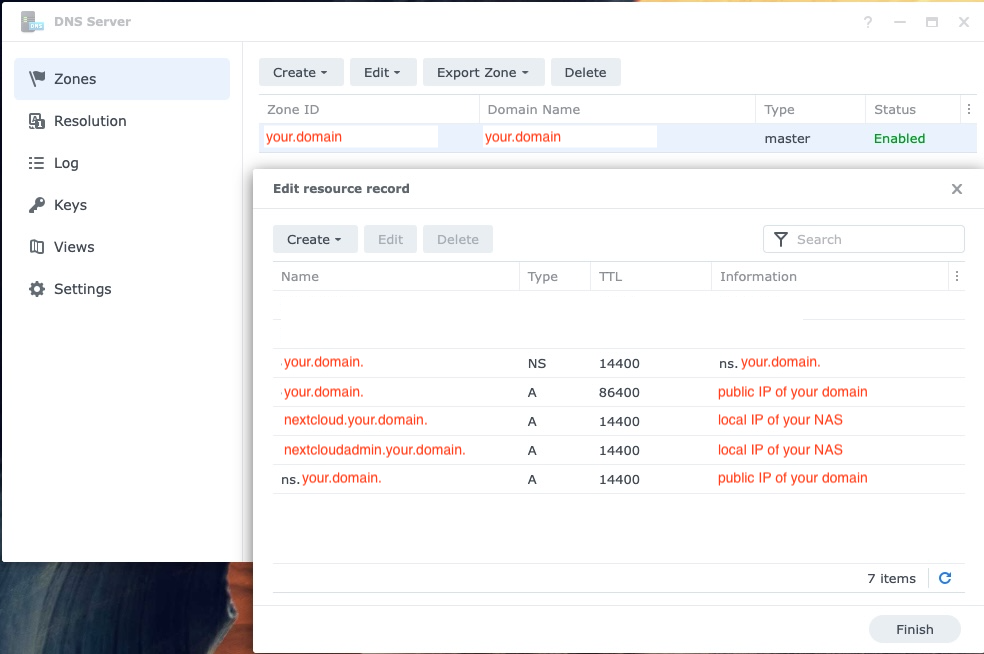
Task: Refresh the resource record list
Action: click(944, 578)
